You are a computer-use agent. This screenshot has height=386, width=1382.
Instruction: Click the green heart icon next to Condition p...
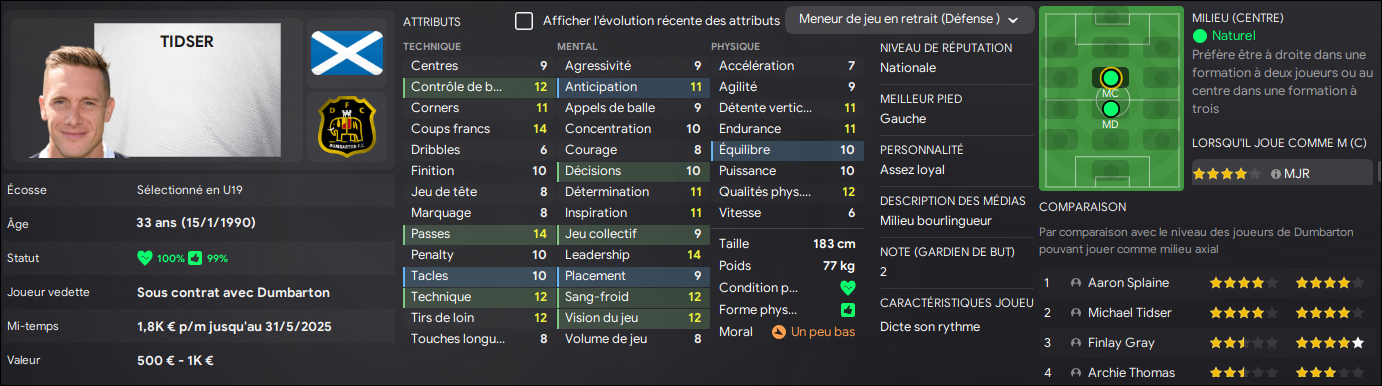click(x=848, y=288)
